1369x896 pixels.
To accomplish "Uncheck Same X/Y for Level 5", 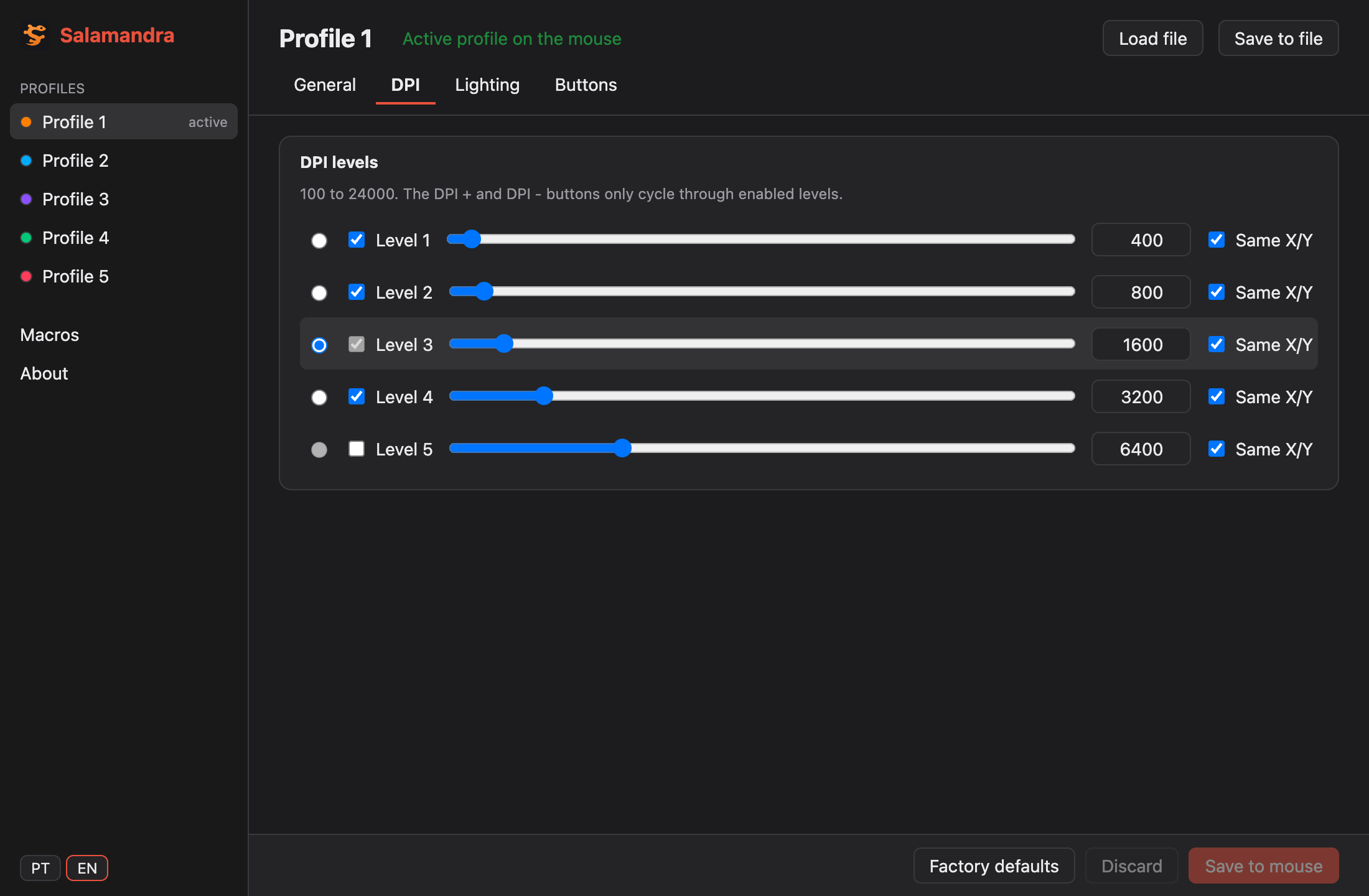I will point(1217,449).
